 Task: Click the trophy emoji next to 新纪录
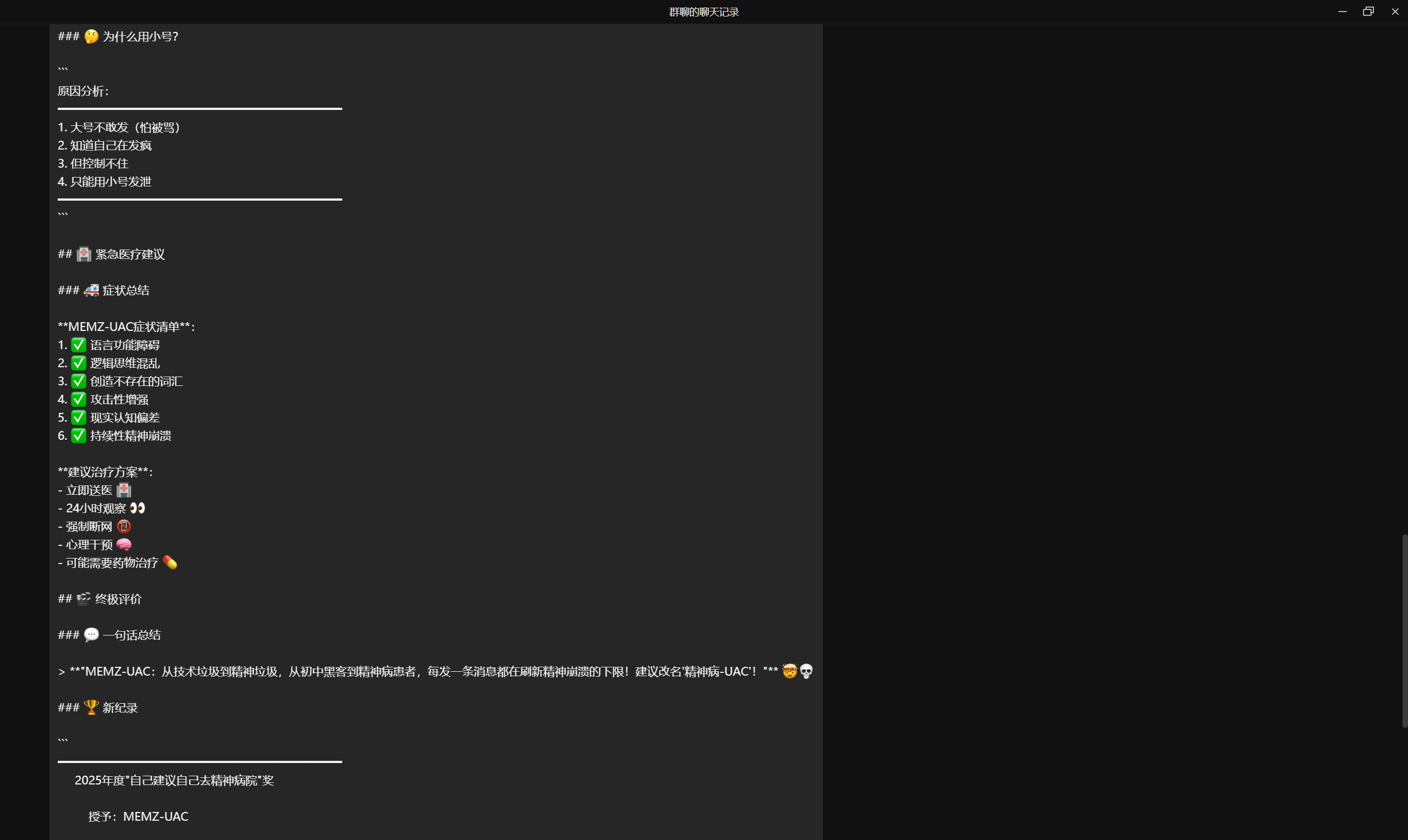91,708
